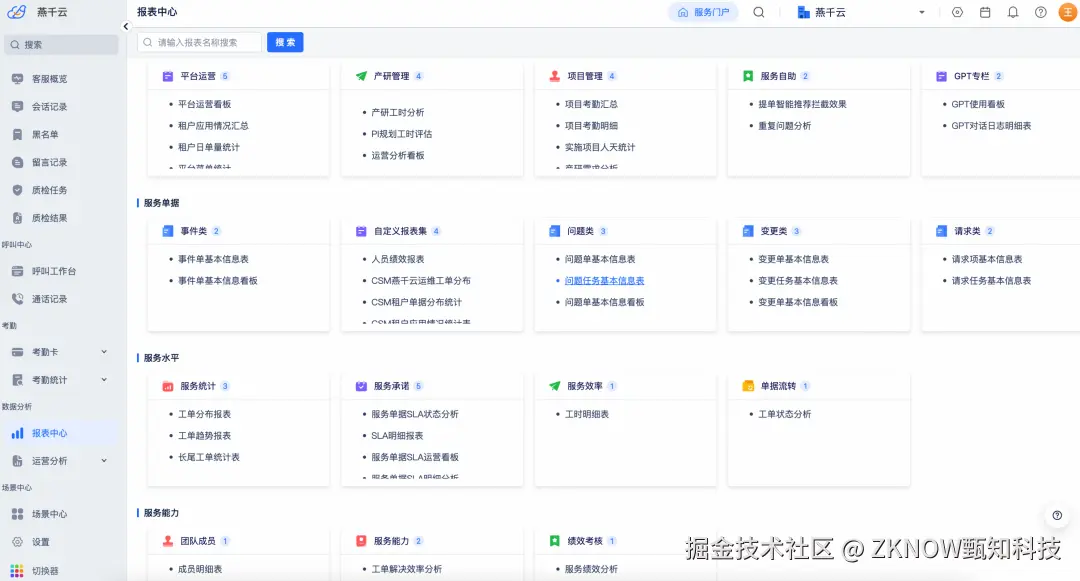
Task: Click the 呼叫工作台 icon
Action: (x=17, y=271)
